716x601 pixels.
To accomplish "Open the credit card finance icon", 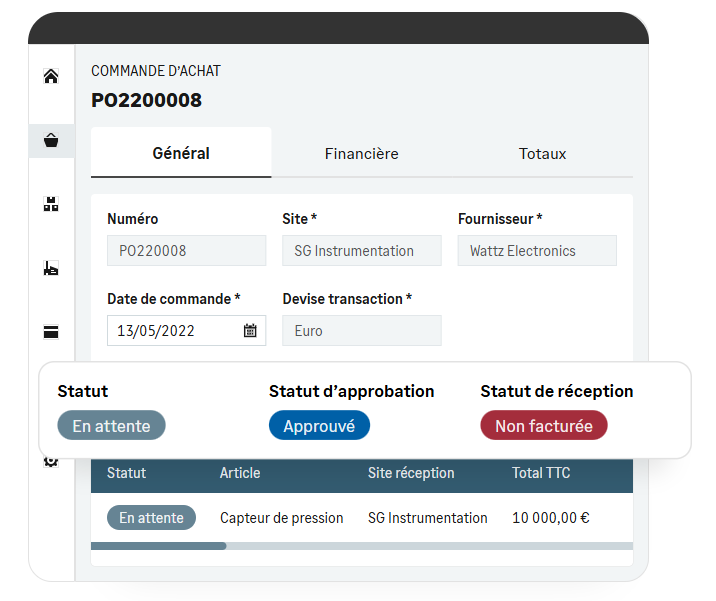I will click(x=51, y=332).
